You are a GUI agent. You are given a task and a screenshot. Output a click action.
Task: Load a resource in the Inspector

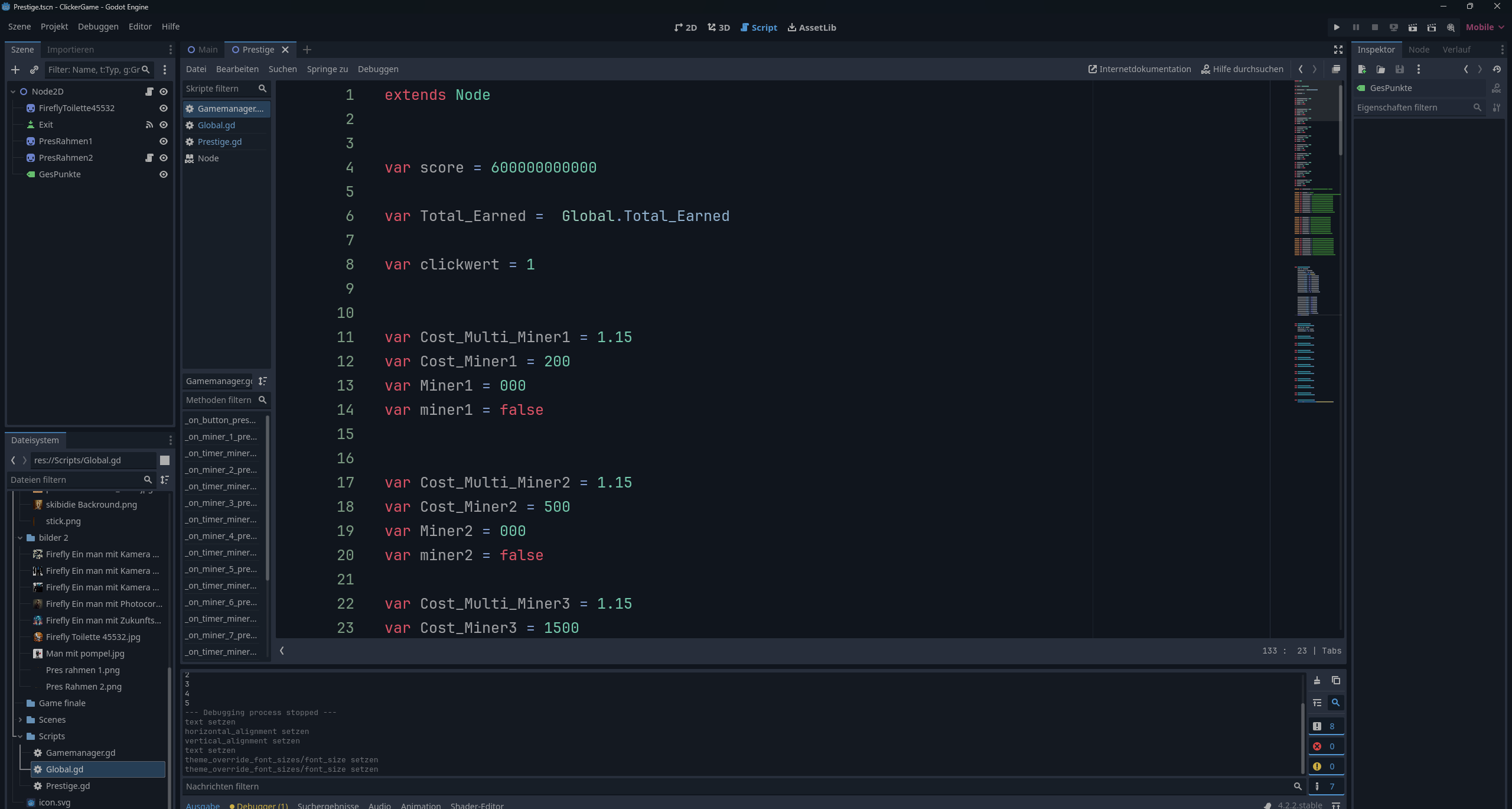click(x=1381, y=69)
